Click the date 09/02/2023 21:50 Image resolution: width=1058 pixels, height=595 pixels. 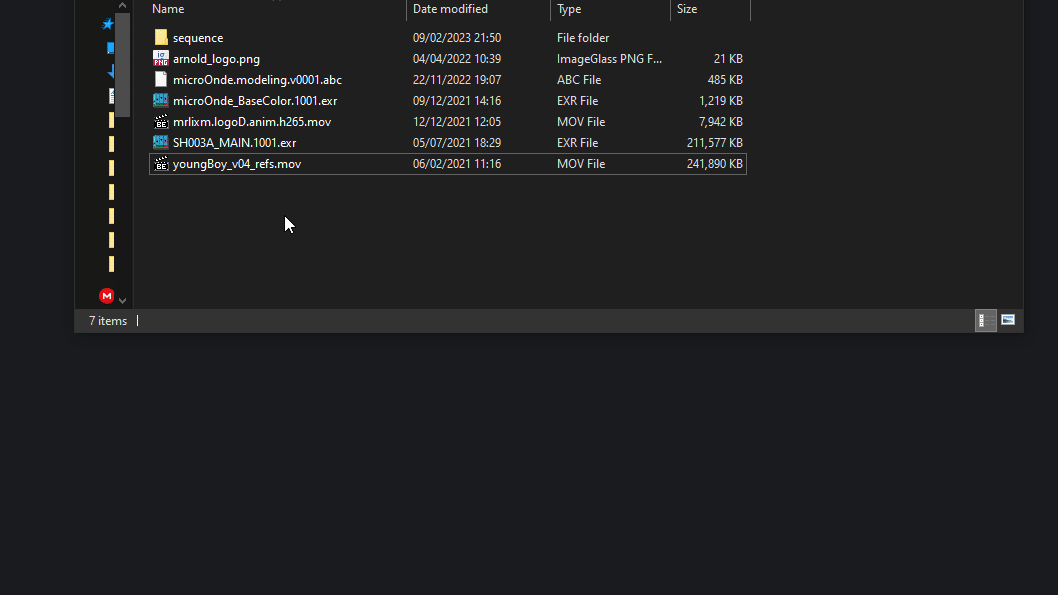(x=457, y=38)
